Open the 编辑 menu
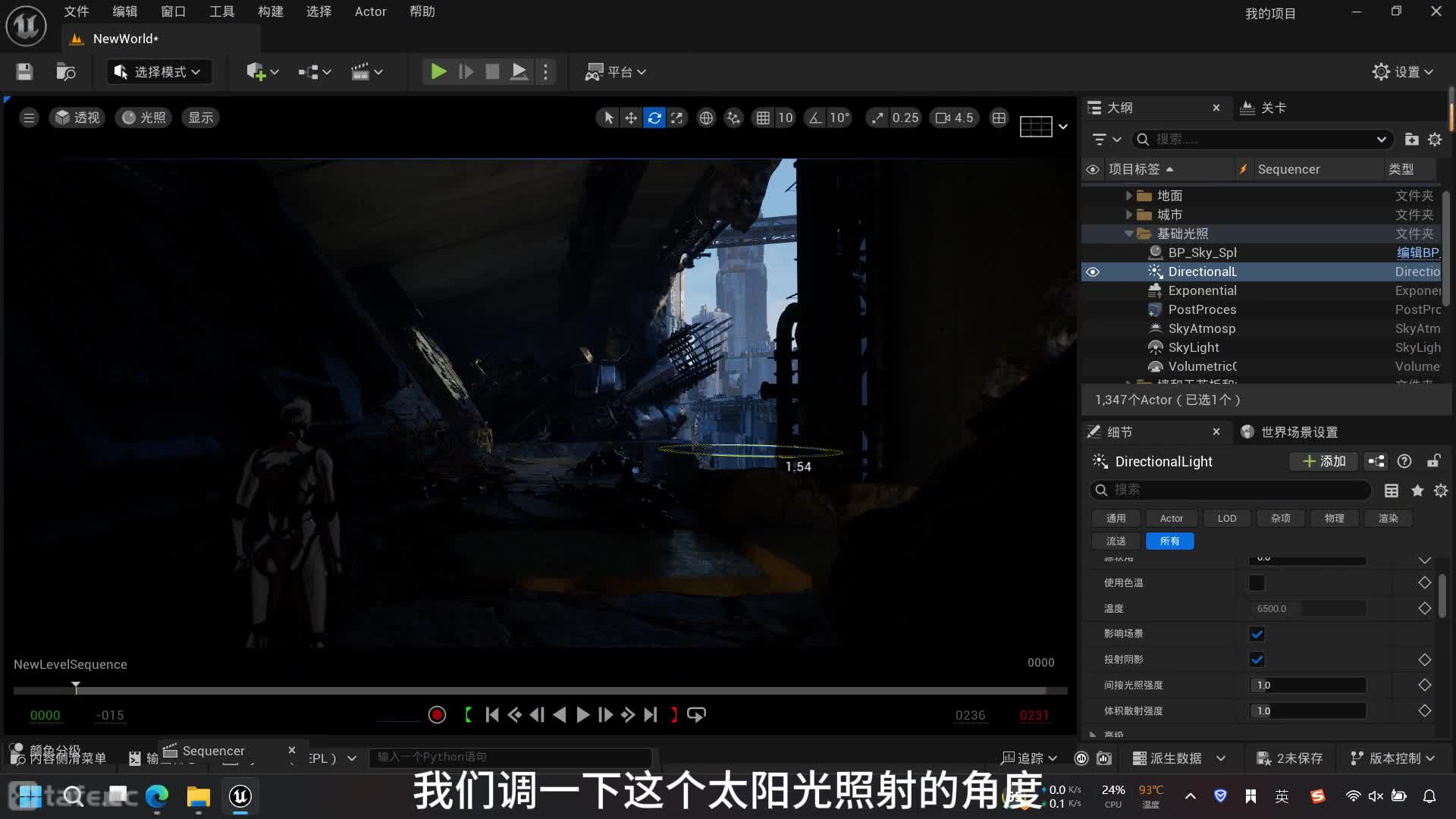The image size is (1456, 819). coord(125,11)
